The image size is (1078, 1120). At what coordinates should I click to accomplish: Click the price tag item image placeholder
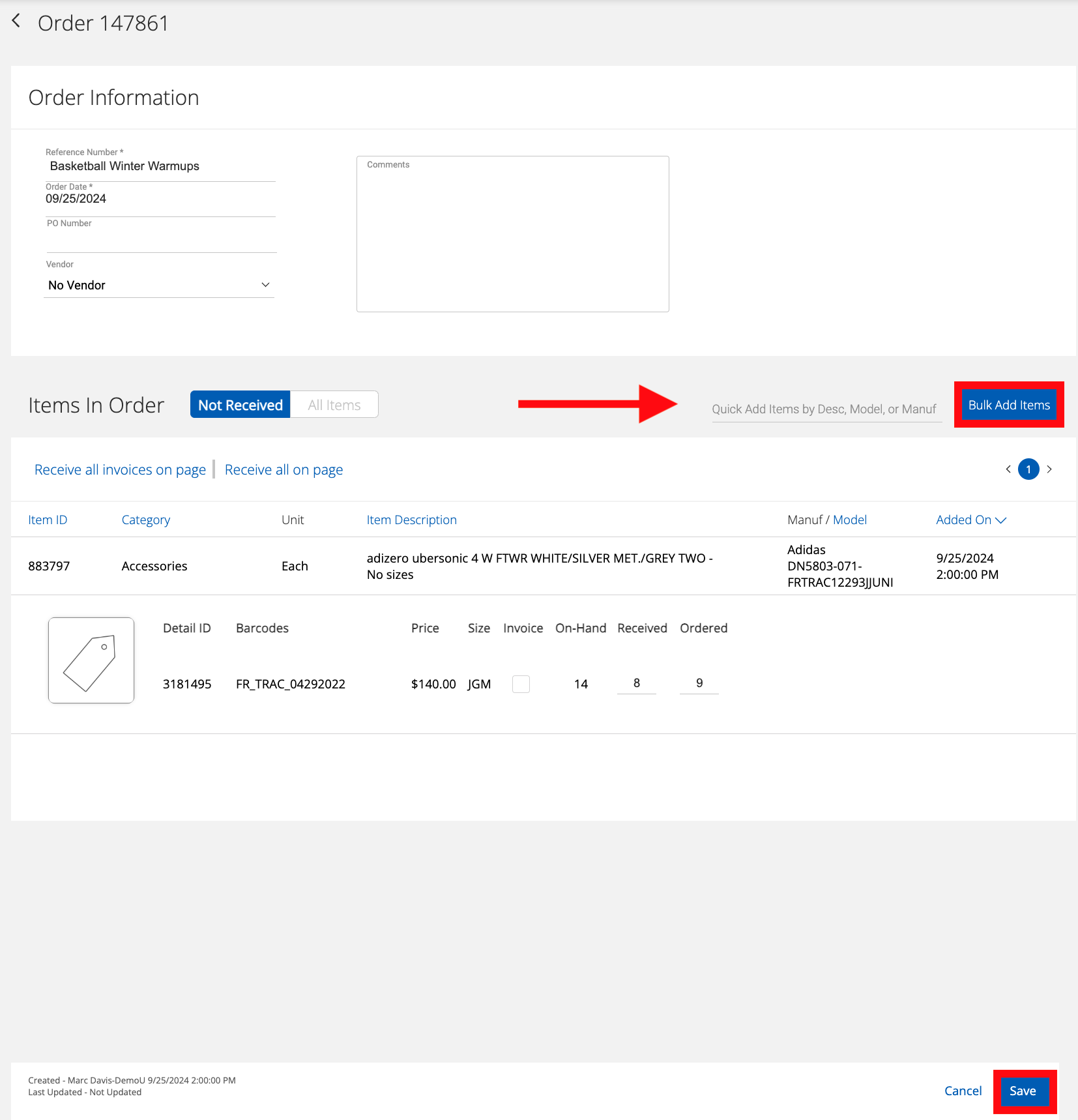(x=91, y=660)
